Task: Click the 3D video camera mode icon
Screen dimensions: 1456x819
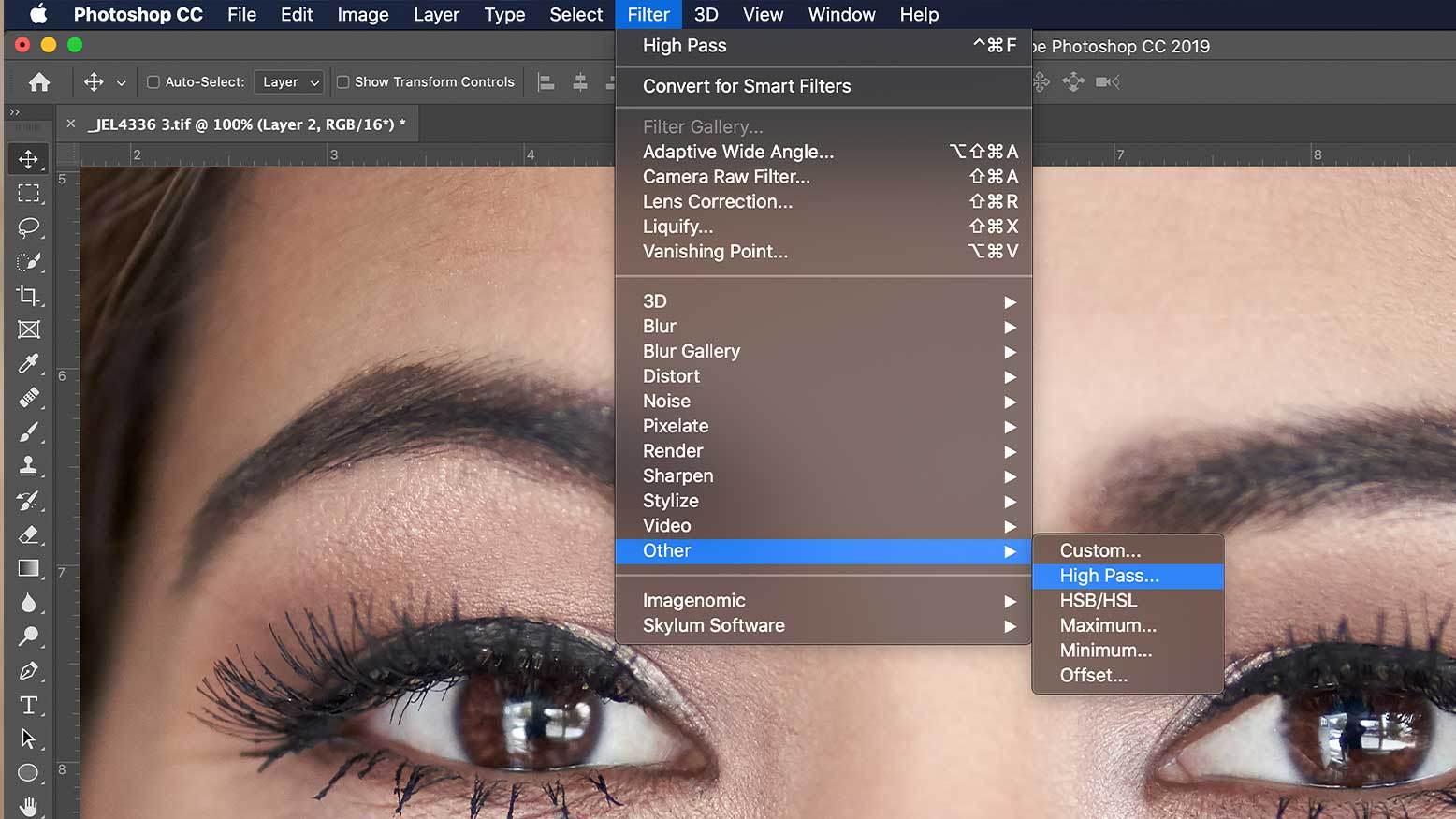Action: (x=1107, y=82)
